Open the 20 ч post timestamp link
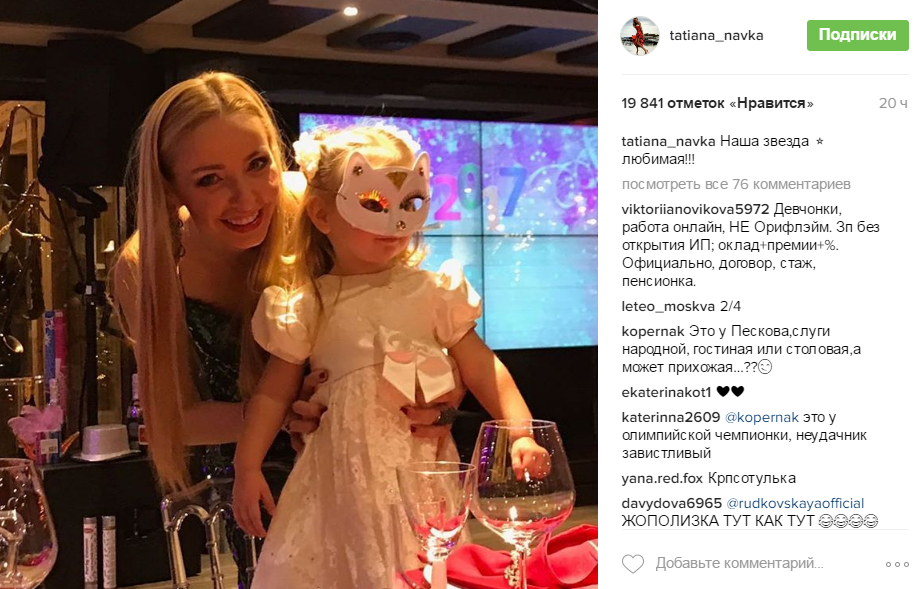 click(x=892, y=103)
